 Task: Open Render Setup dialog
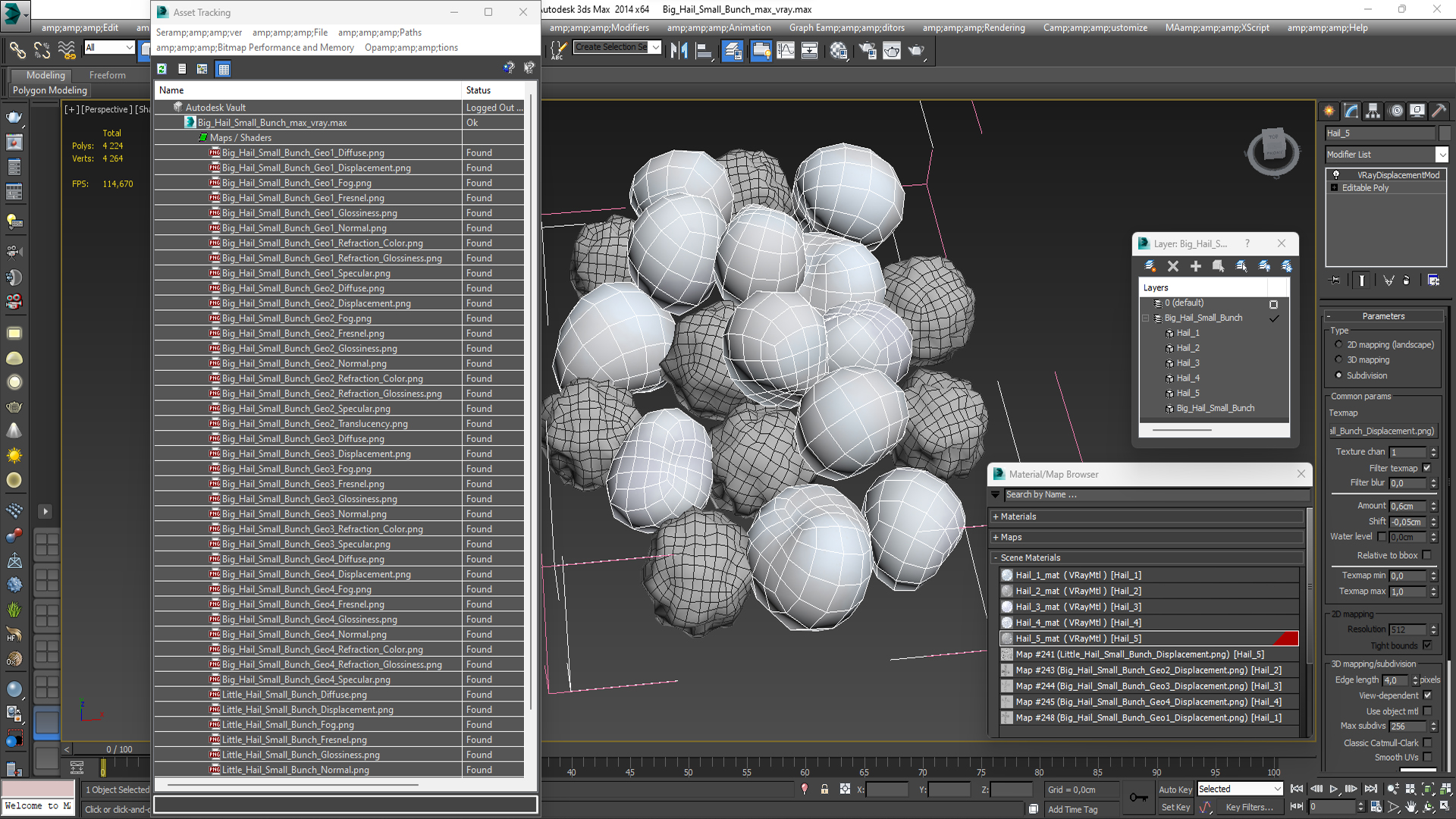tap(868, 51)
